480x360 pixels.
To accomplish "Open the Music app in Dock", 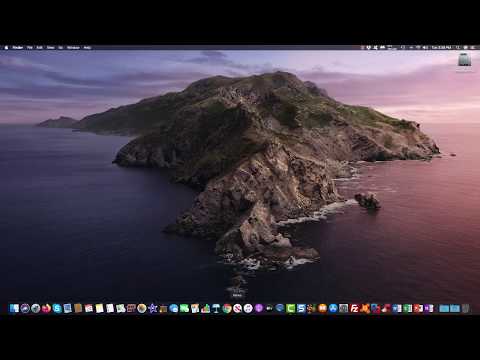I will coord(248,308).
